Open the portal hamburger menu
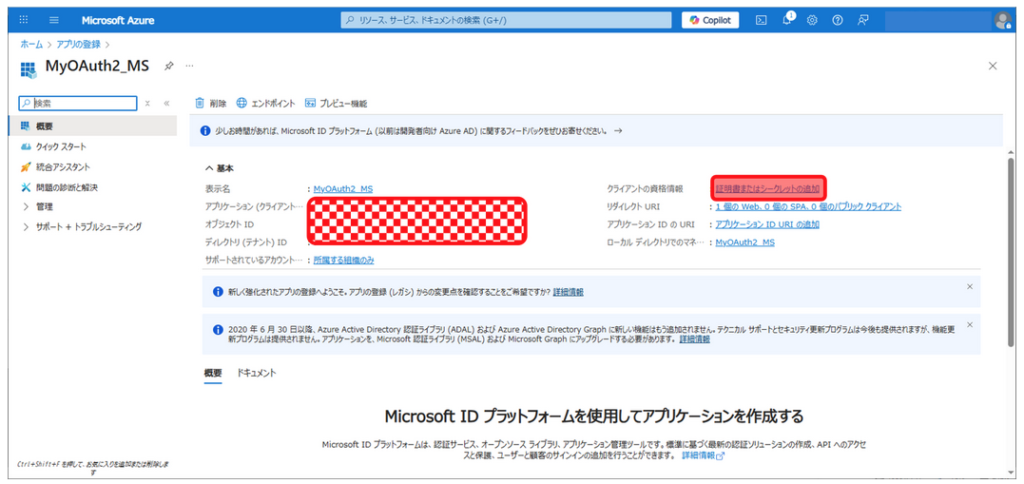 coord(54,20)
